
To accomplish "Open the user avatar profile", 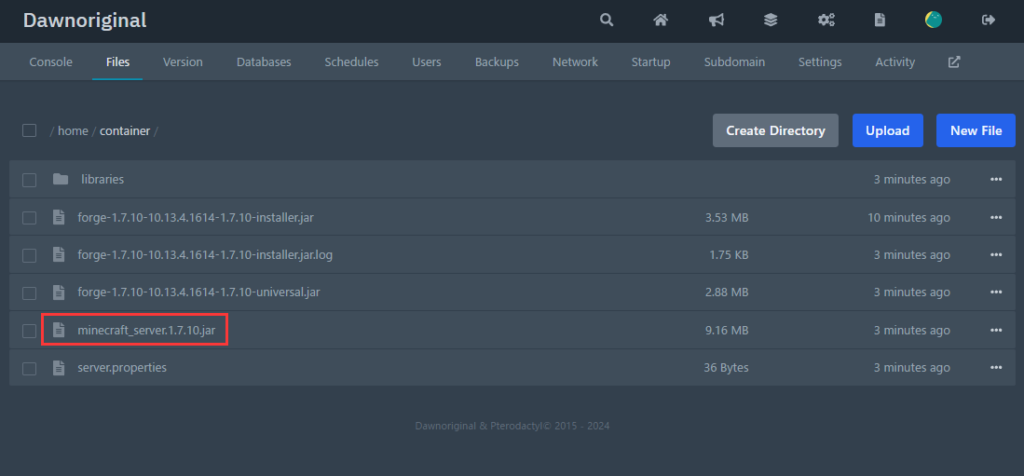I will [934, 20].
